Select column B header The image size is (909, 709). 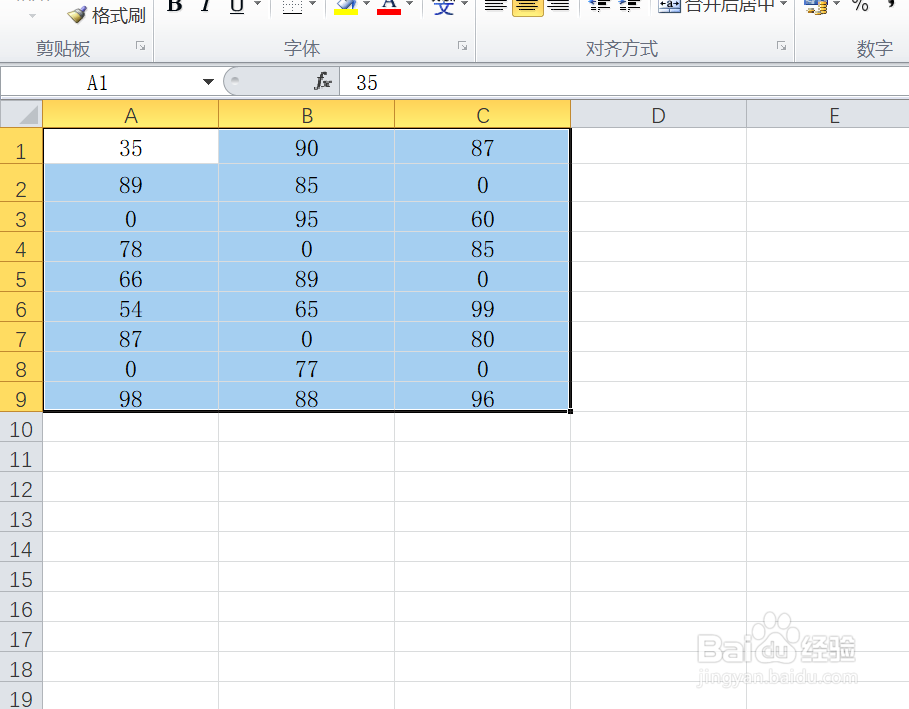pos(307,115)
